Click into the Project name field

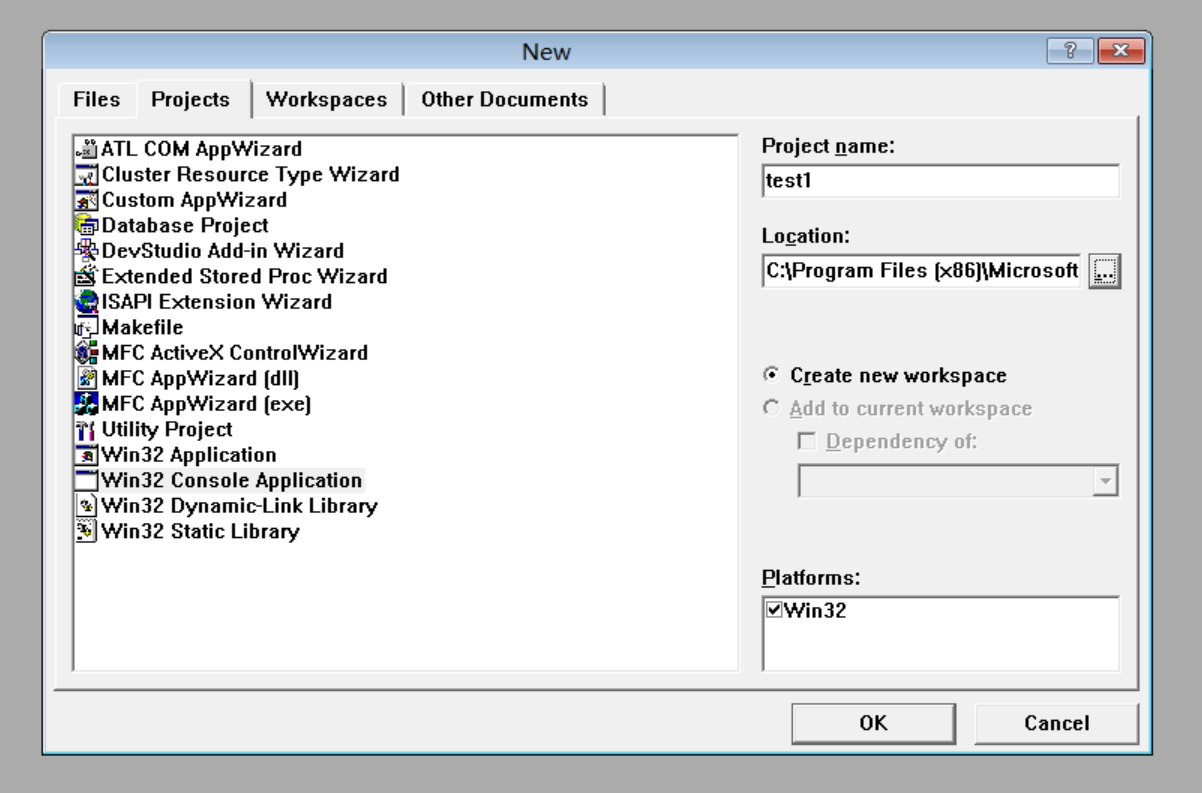[x=939, y=183]
